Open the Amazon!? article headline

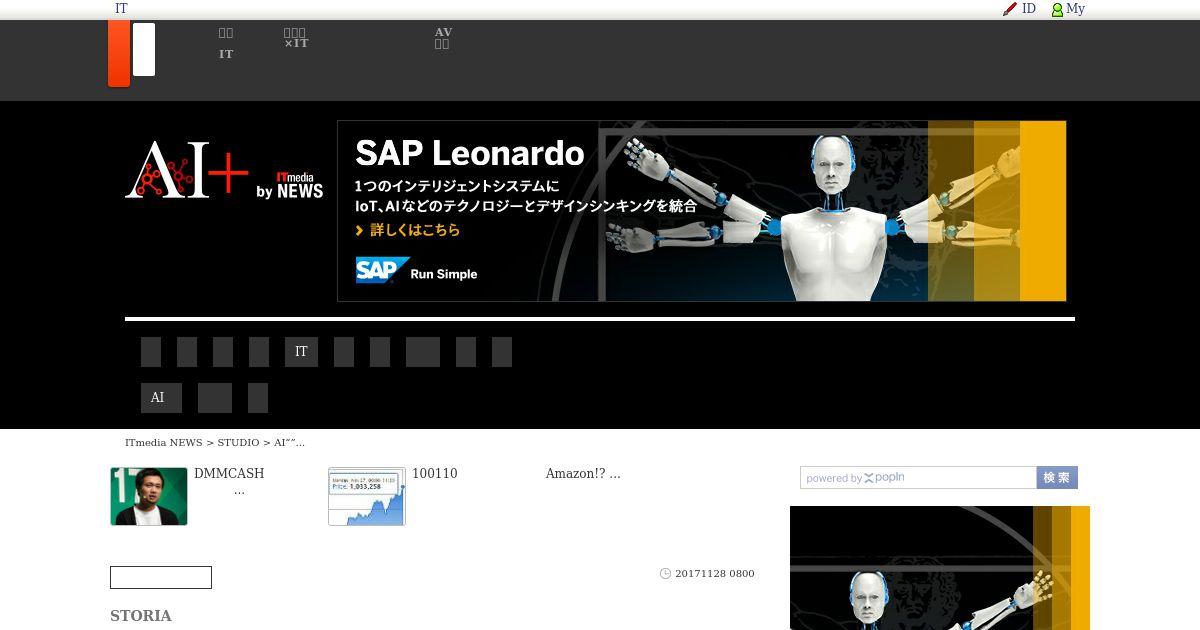click(x=583, y=474)
